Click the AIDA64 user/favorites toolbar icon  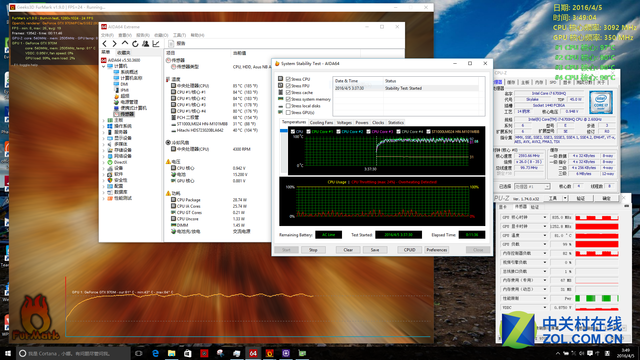pyautogui.click(x=145, y=43)
